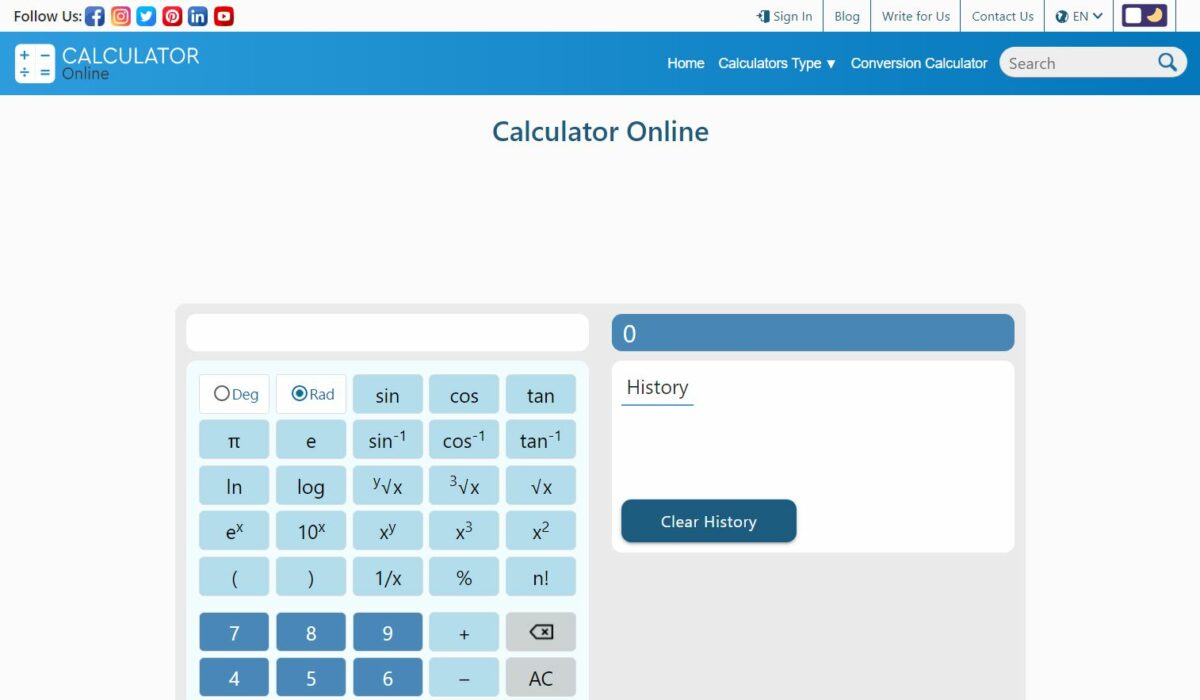Open the Instagram social icon
The height and width of the screenshot is (700, 1200).
(121, 15)
